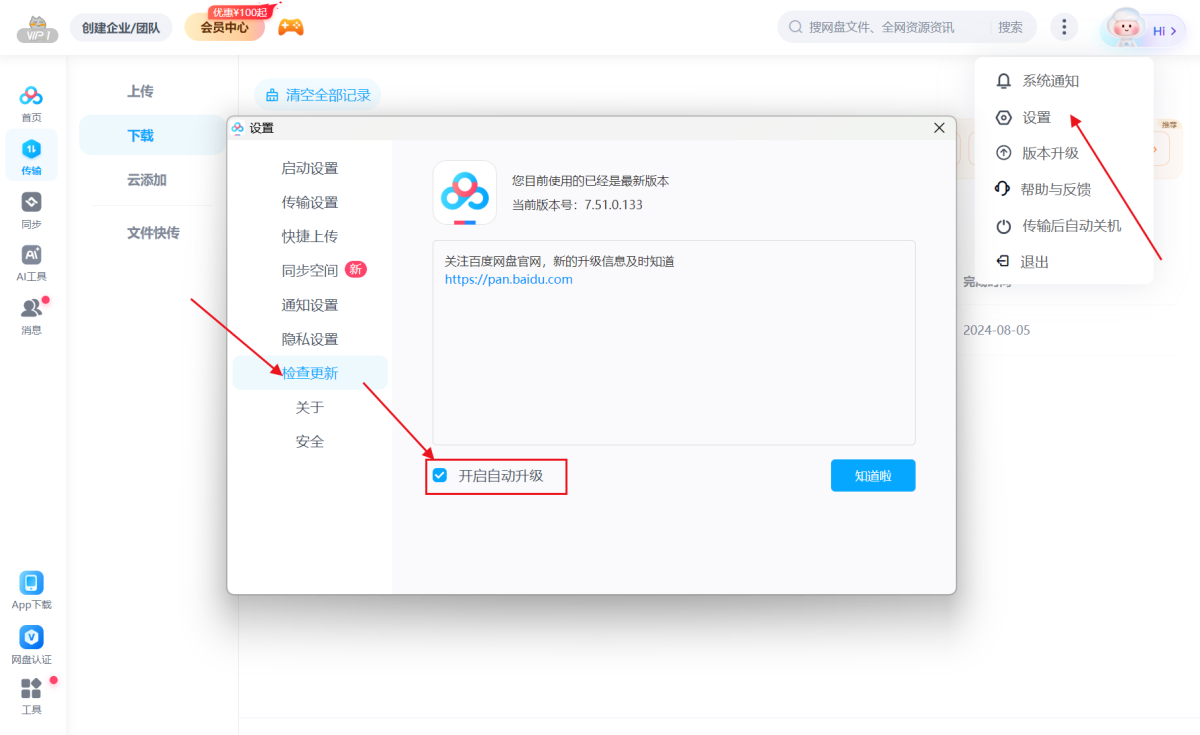Open the three-dot more menu
The width and height of the screenshot is (1200, 735).
[1064, 27]
